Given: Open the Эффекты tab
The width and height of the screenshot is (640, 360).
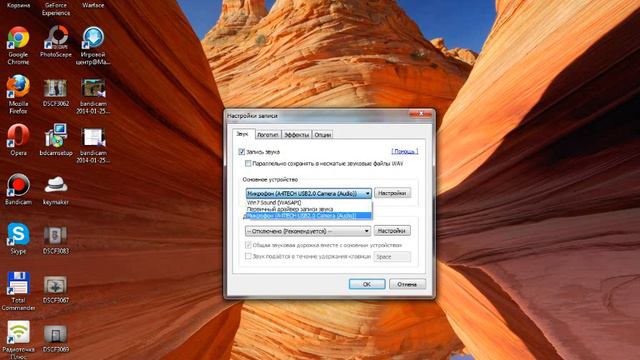Looking at the screenshot, I should pyautogui.click(x=296, y=135).
